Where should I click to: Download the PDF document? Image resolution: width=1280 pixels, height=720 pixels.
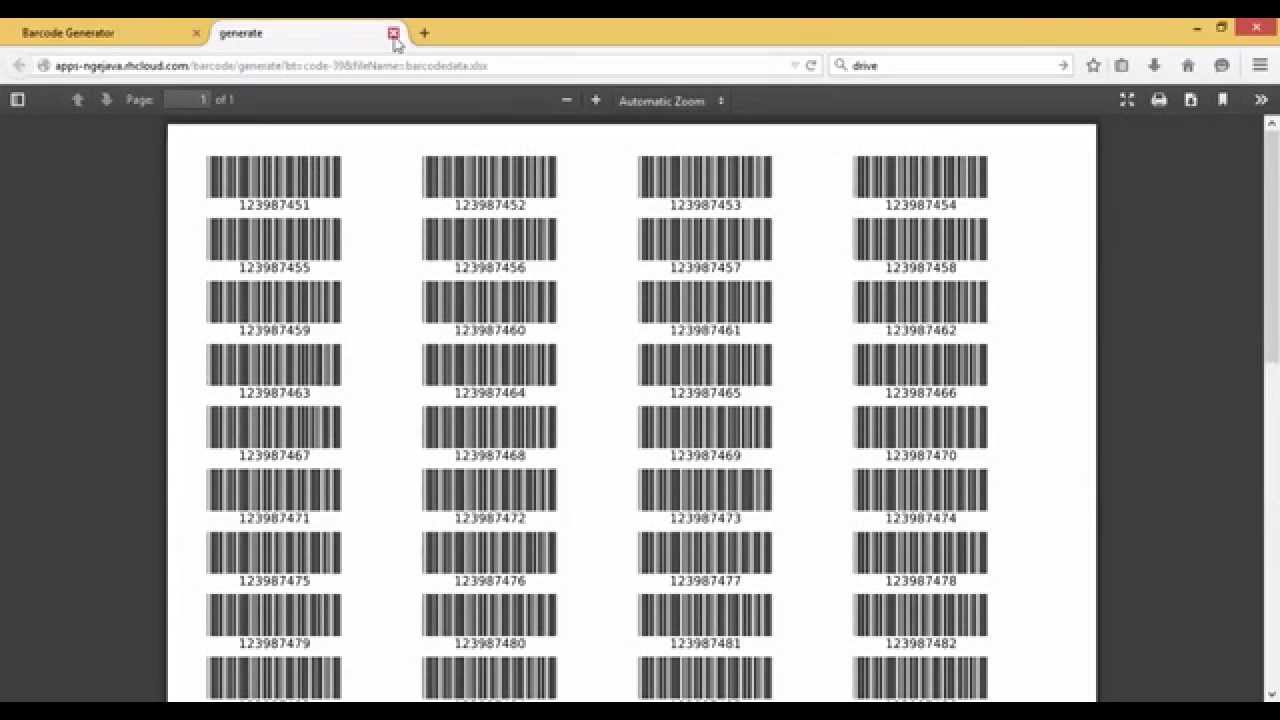(x=1191, y=100)
